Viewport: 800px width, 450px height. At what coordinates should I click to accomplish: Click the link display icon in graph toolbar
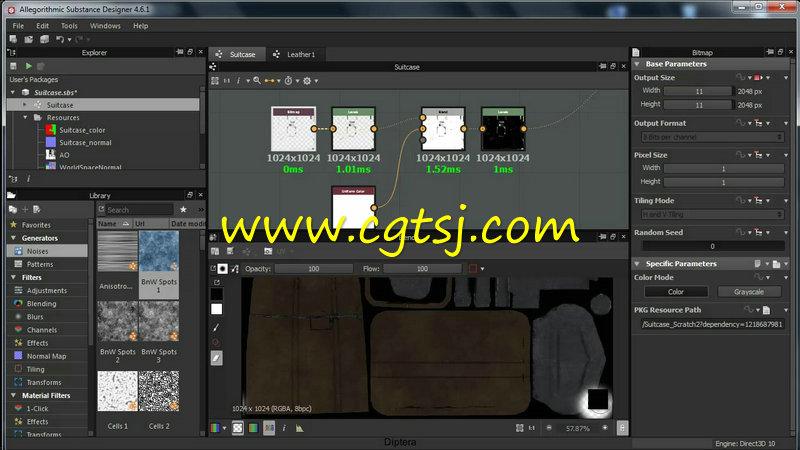pyautogui.click(x=269, y=81)
